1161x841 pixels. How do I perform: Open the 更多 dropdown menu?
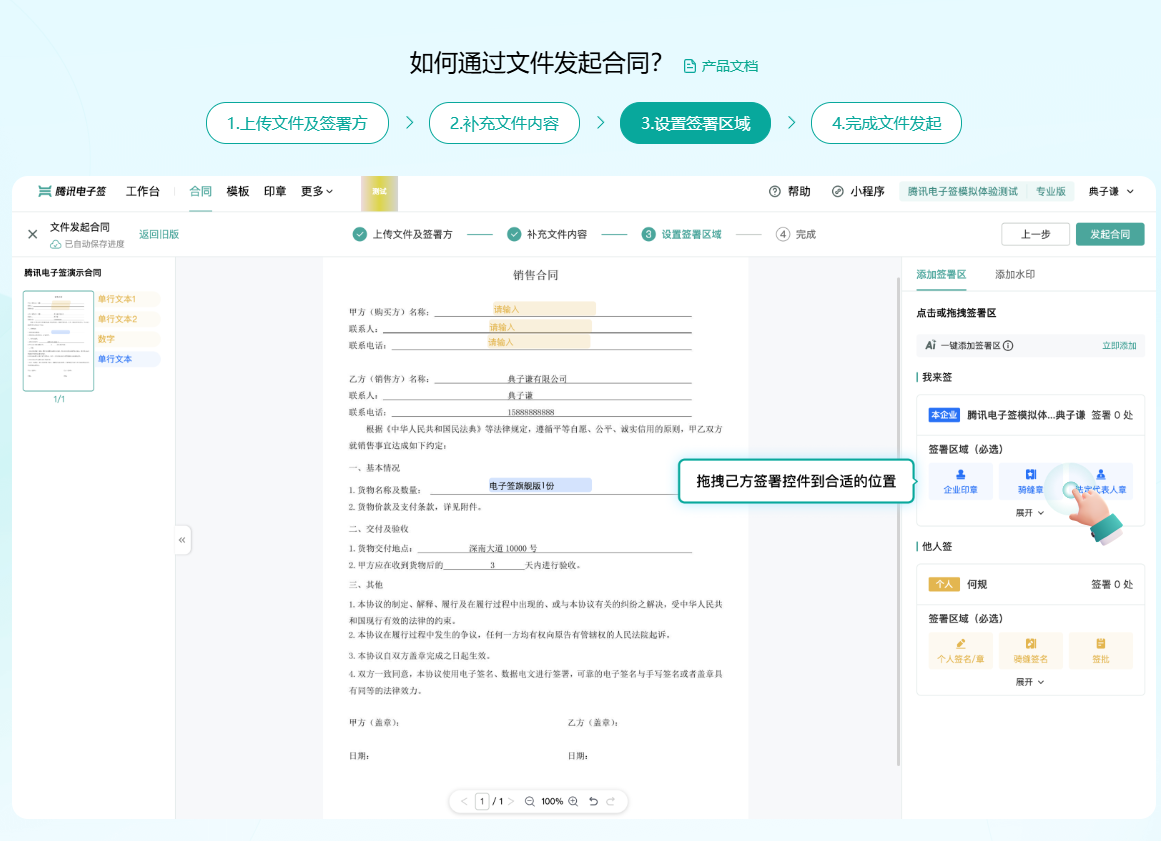[313, 191]
